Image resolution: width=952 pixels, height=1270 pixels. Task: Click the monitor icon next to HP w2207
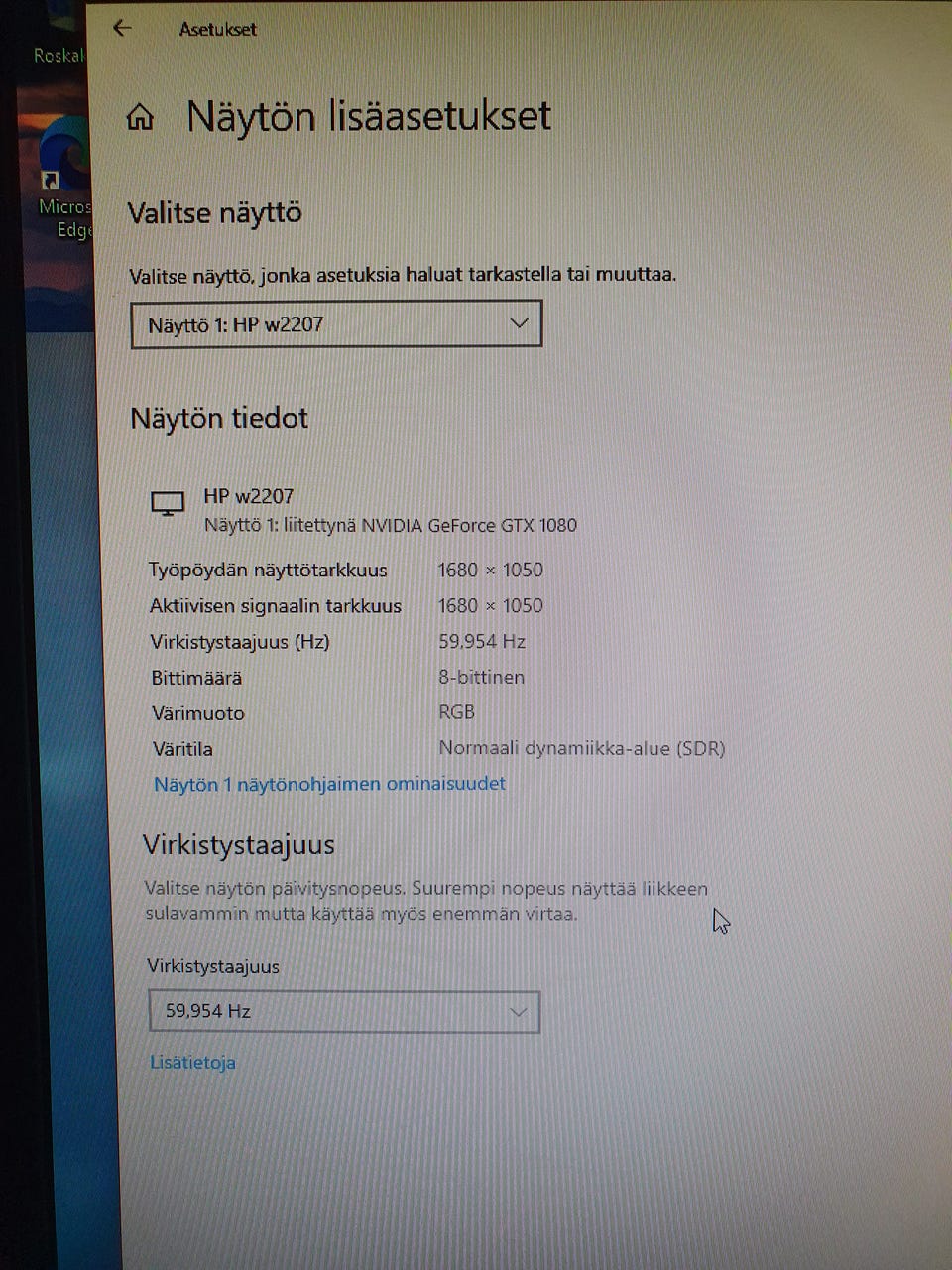coord(168,503)
